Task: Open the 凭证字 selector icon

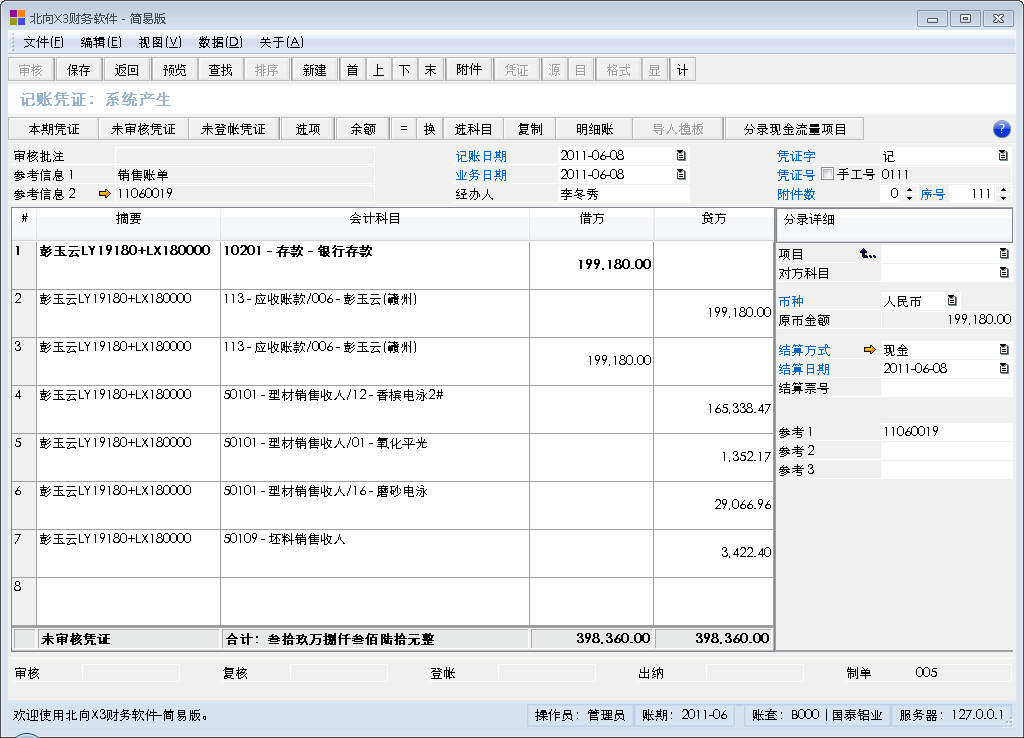Action: (1003, 155)
